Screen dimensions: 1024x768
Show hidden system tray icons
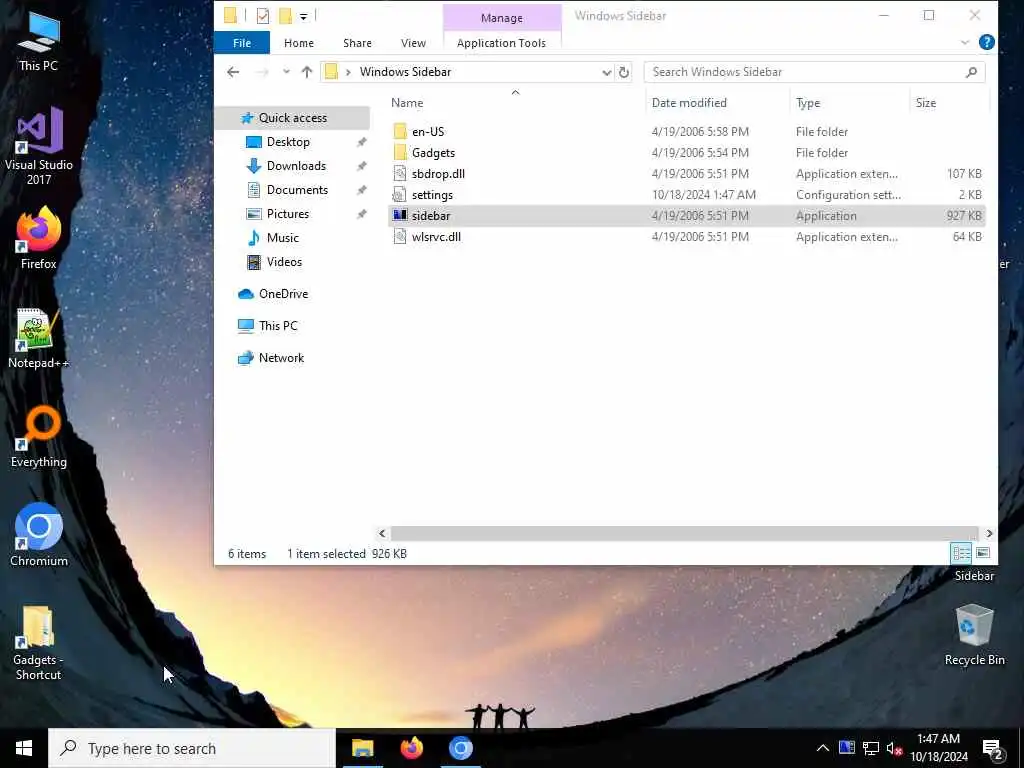coord(823,748)
